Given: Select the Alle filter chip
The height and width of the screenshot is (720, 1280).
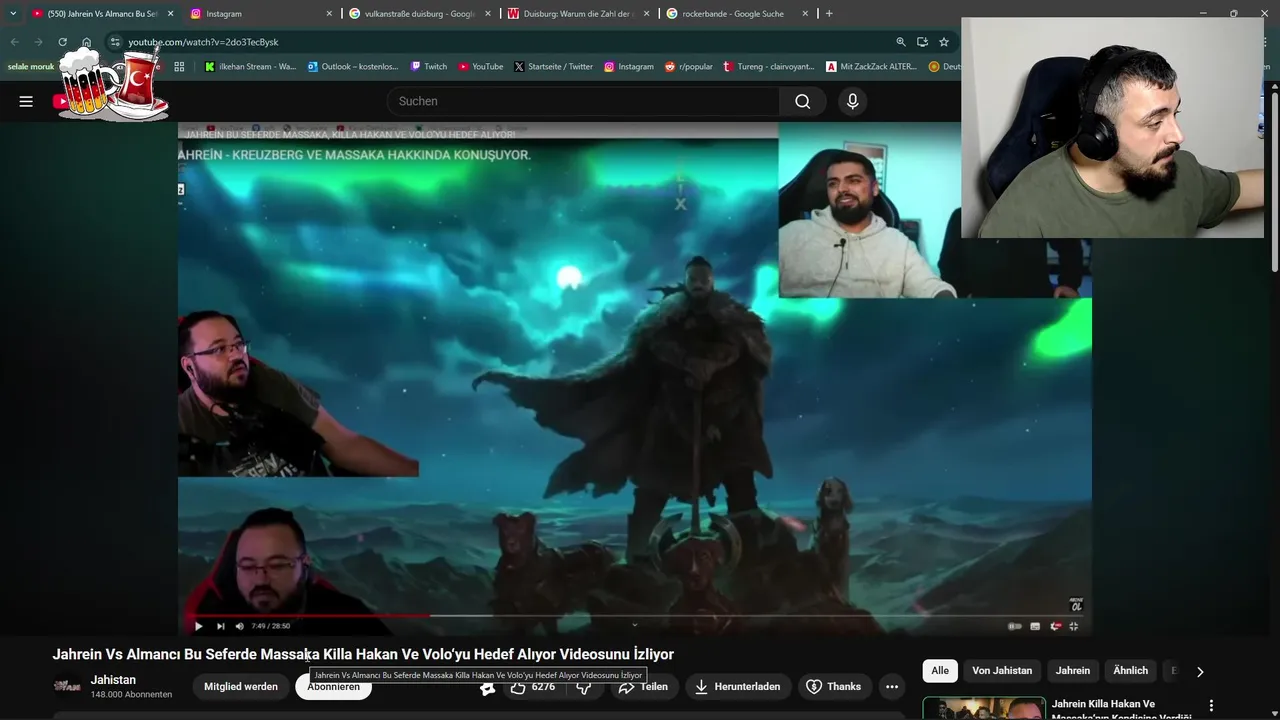Looking at the screenshot, I should click(x=940, y=671).
